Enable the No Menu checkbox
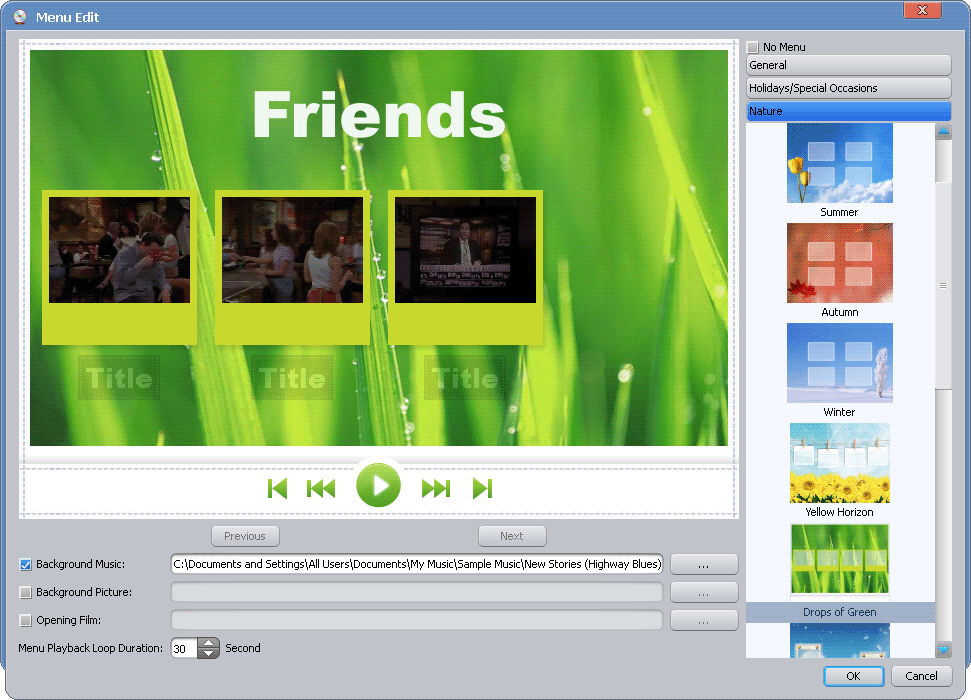The image size is (971, 700). [x=753, y=47]
